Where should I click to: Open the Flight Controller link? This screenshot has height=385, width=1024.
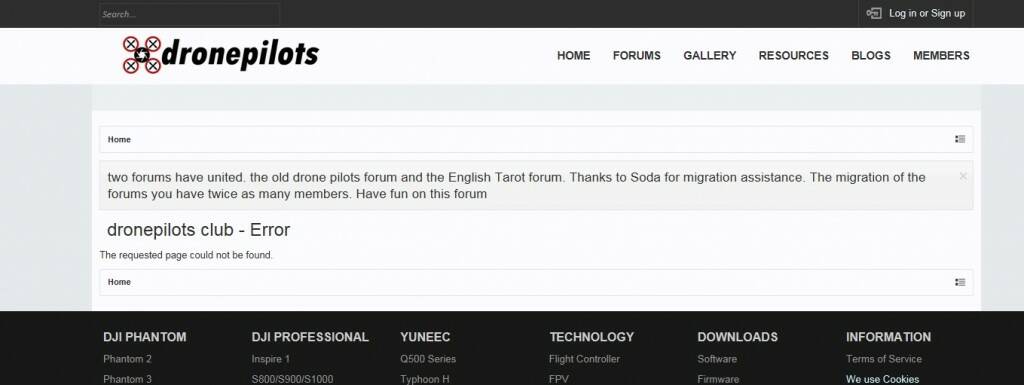pyautogui.click(x=584, y=359)
